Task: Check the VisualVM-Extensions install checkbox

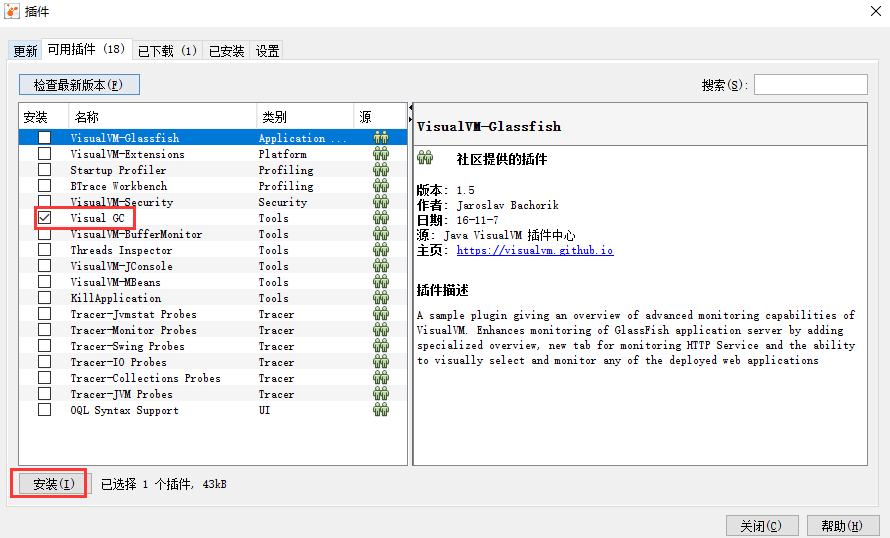Action: coord(44,153)
